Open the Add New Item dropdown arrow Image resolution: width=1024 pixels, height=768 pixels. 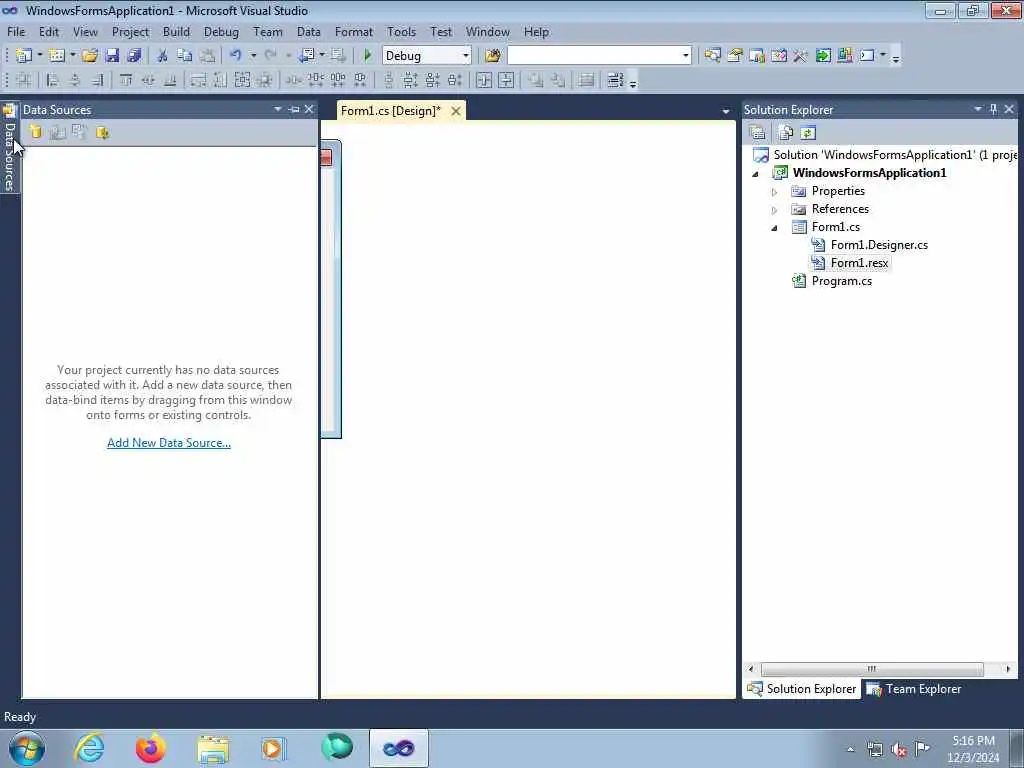tap(72, 56)
